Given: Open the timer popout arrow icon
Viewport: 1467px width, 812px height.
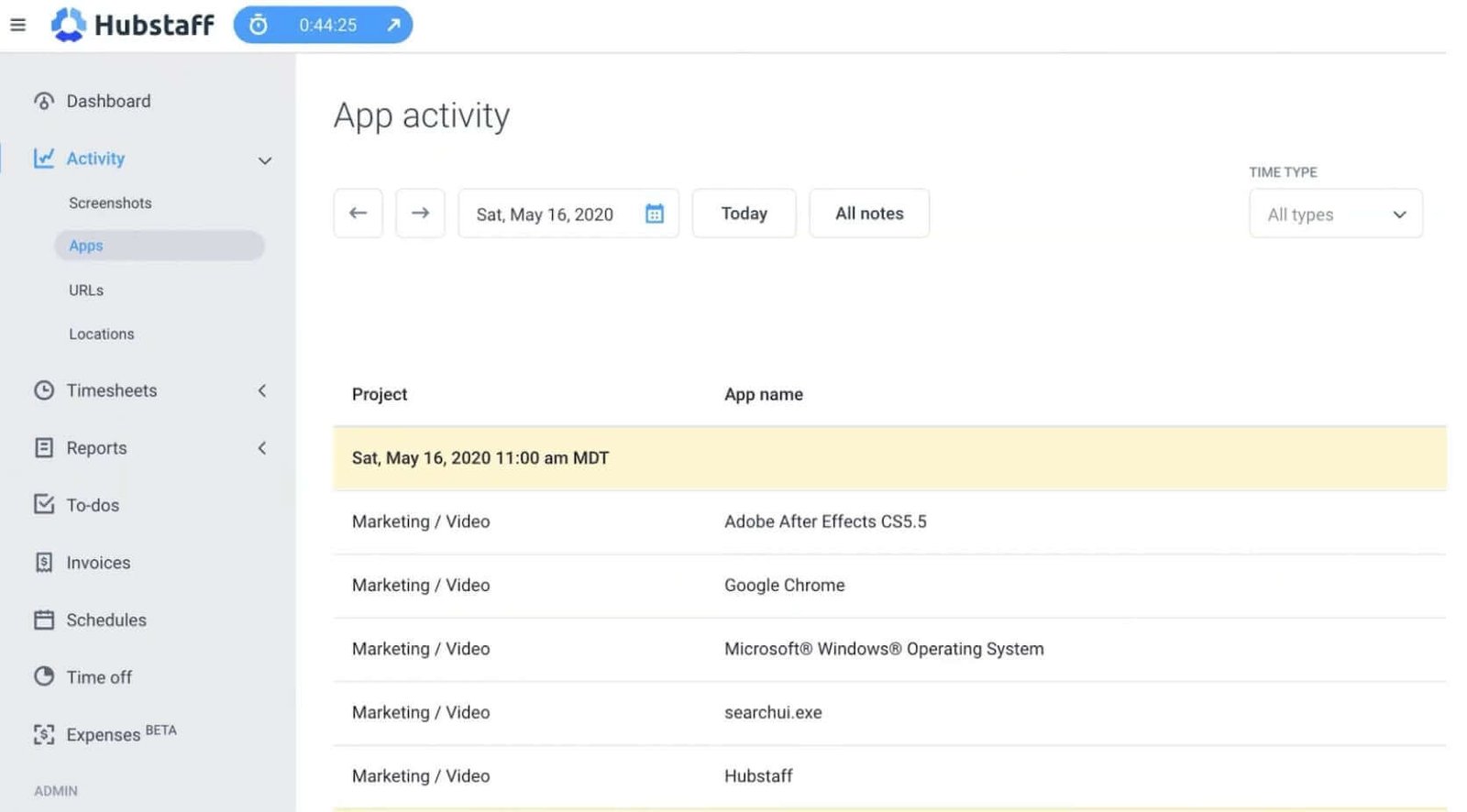Looking at the screenshot, I should pos(393,25).
